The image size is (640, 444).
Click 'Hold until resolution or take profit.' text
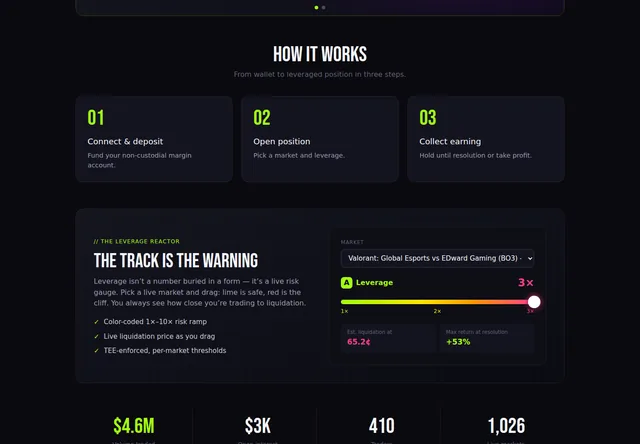click(476, 155)
